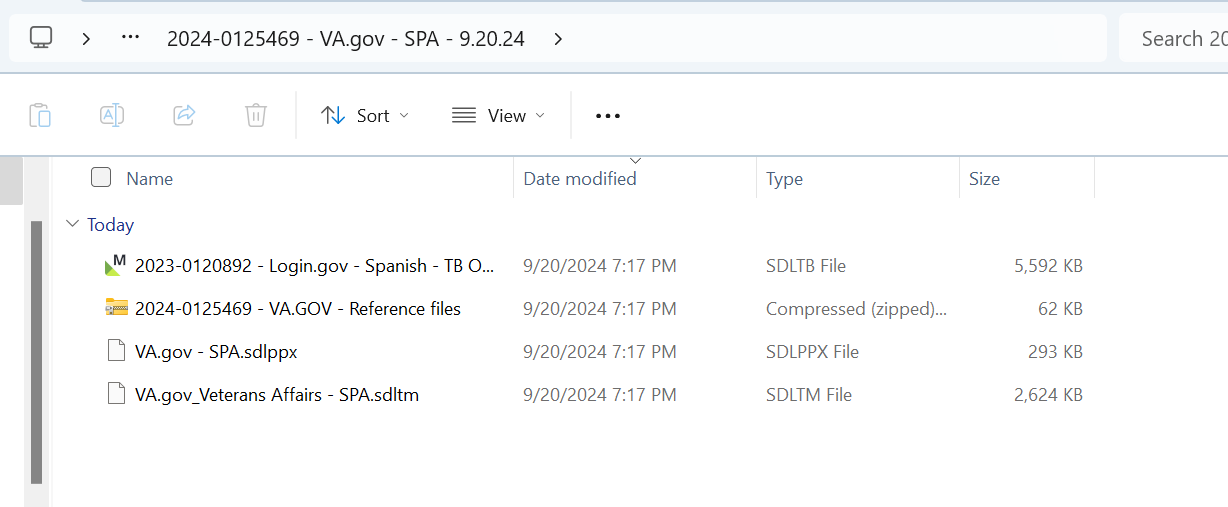1228x507 pixels.
Task: Click the Compressed (zipped) type cell
Action: click(856, 309)
